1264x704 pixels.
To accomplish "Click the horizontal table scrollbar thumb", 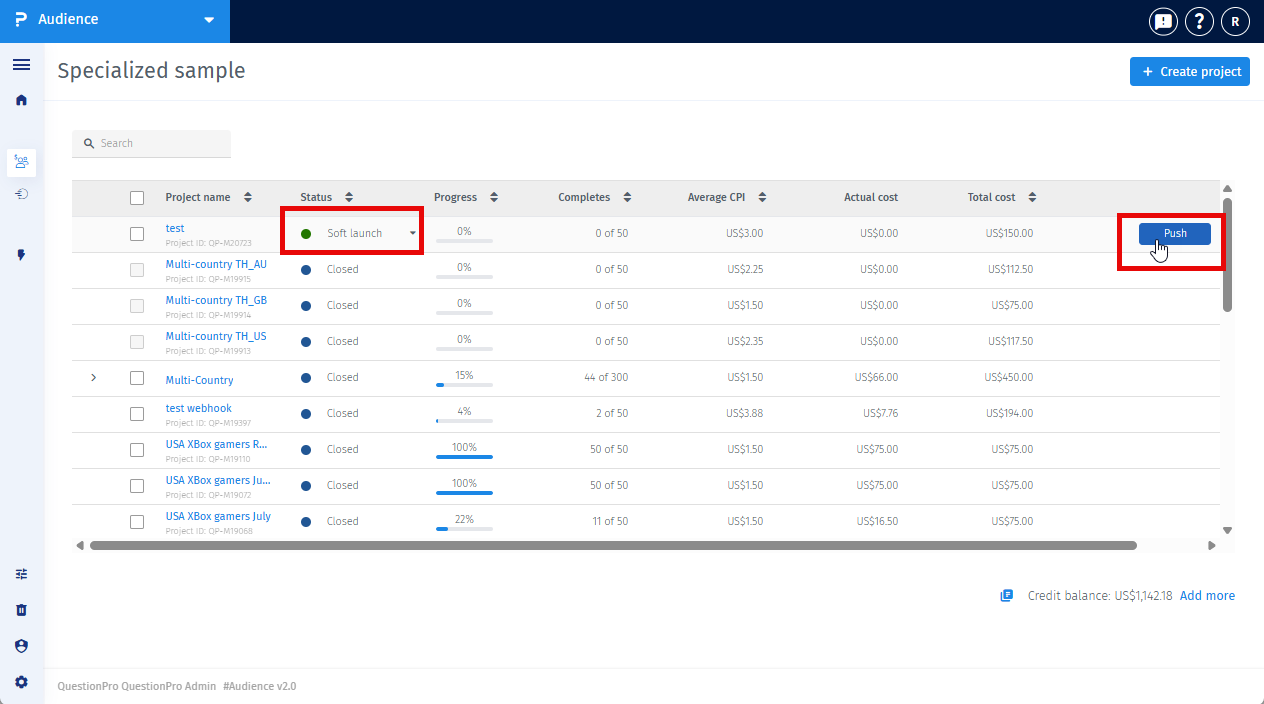I will point(613,546).
